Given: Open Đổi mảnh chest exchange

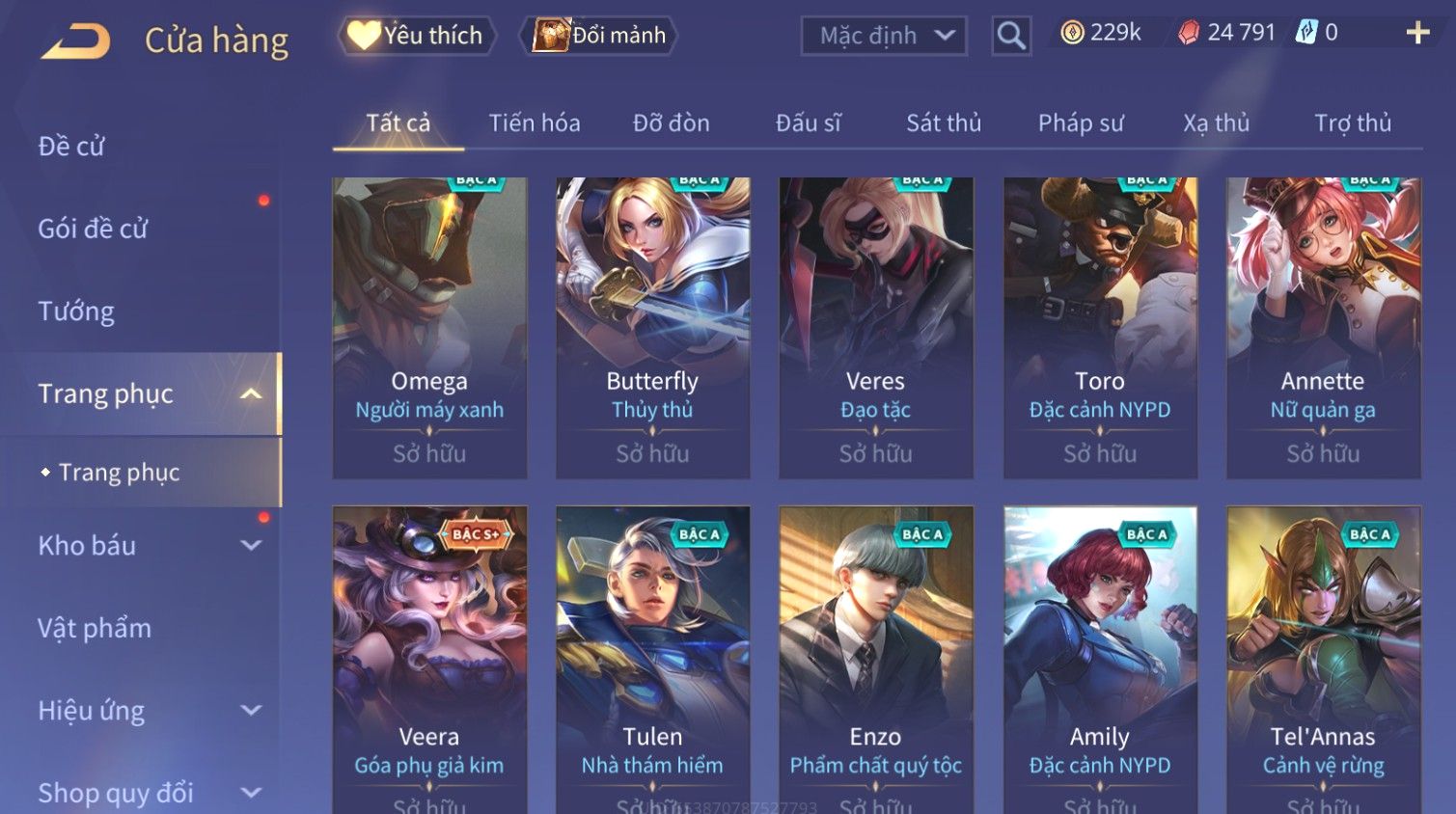Looking at the screenshot, I should [x=598, y=36].
